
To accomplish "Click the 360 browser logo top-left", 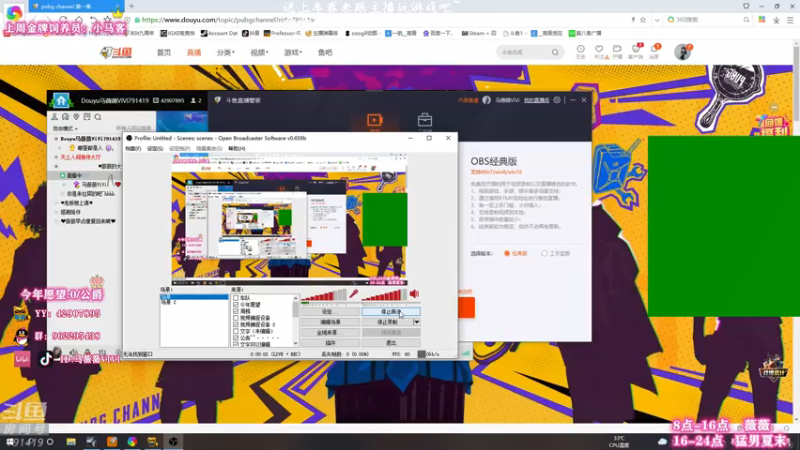I will click(x=14, y=11).
